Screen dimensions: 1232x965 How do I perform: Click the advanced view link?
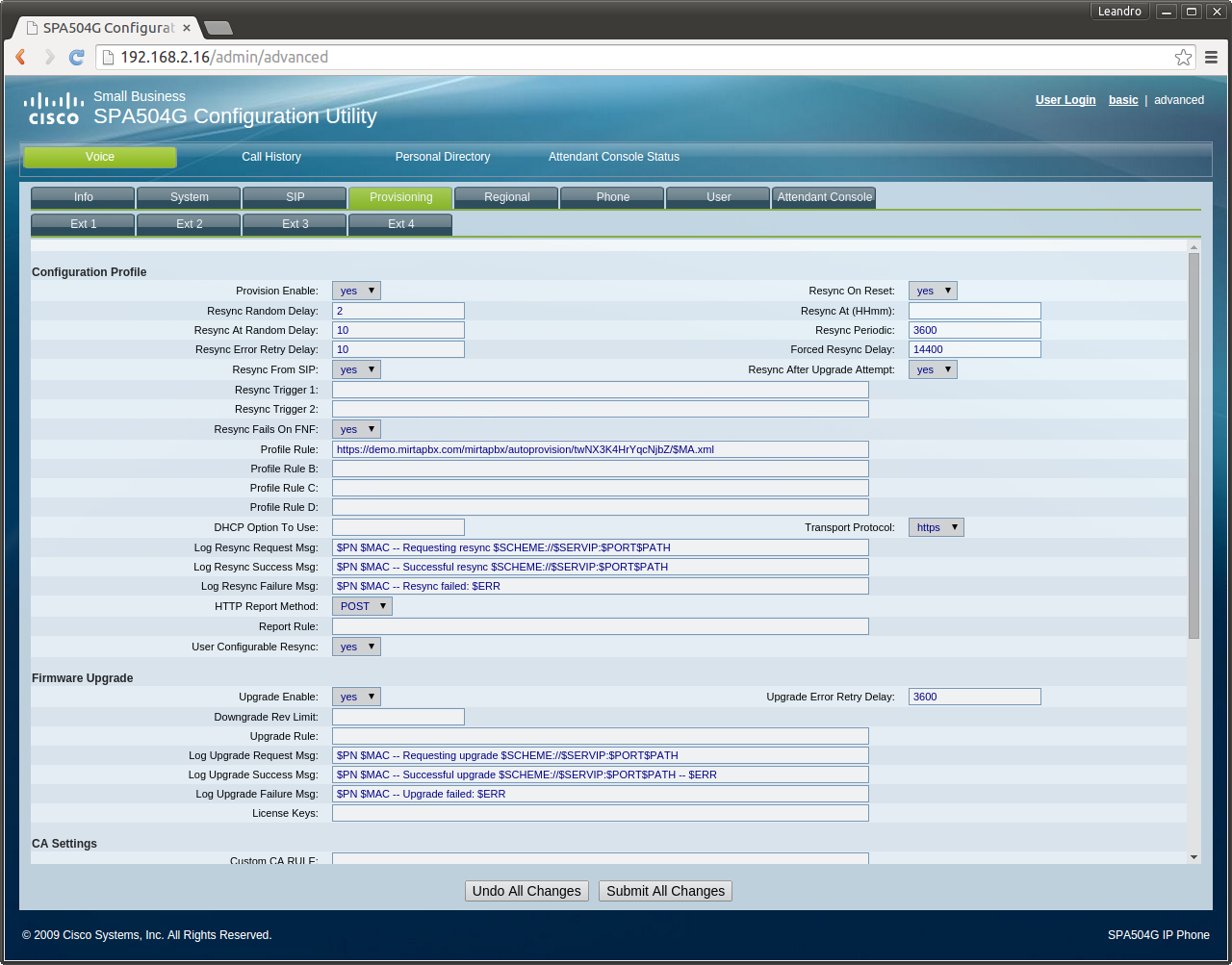(1179, 100)
